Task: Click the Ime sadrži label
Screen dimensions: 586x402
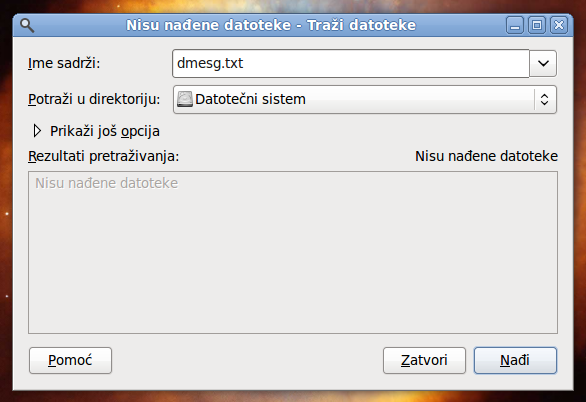Action: (x=64, y=63)
